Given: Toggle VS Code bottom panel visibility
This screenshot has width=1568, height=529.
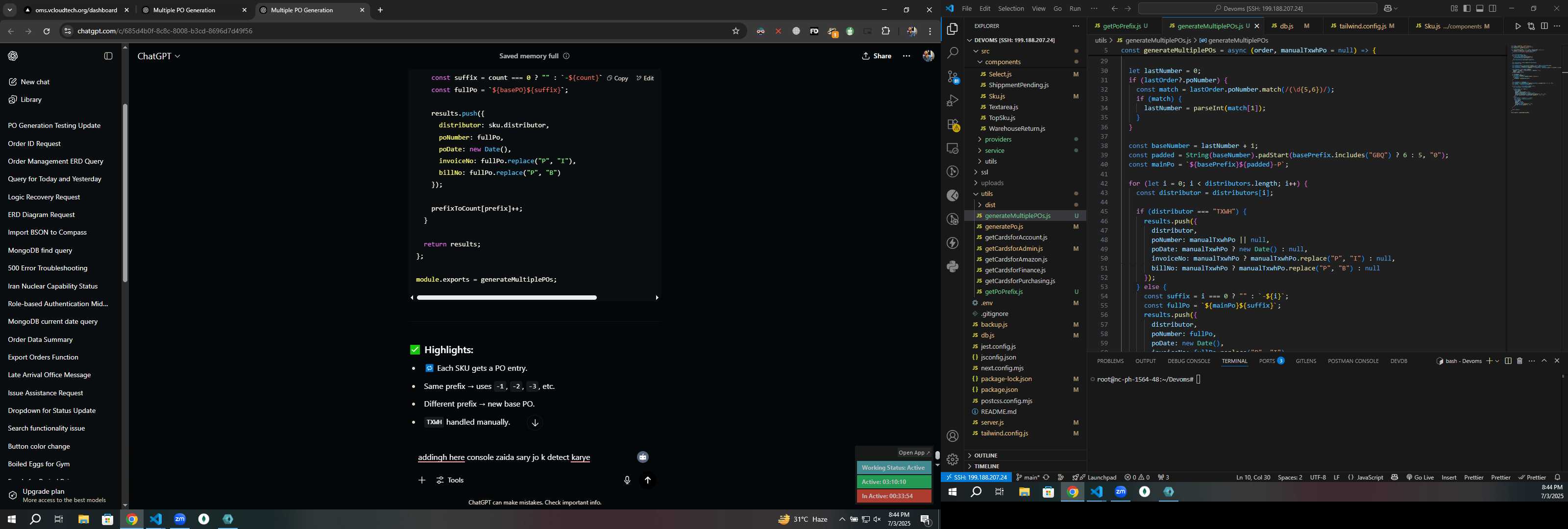Looking at the screenshot, I should tap(1480, 8).
